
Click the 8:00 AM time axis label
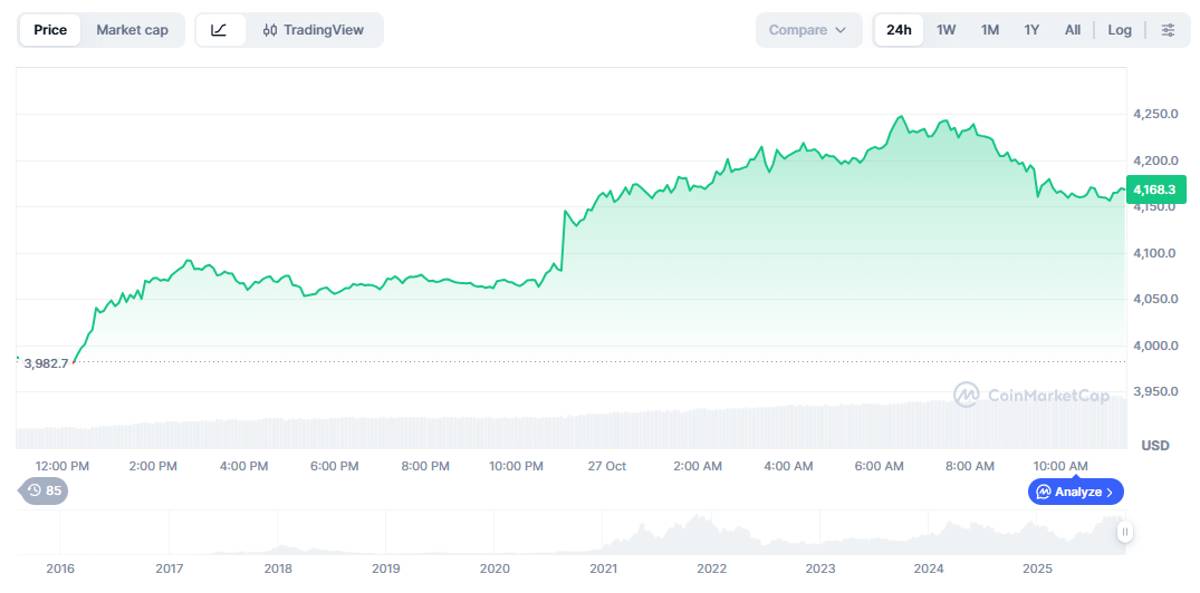pyautogui.click(x=970, y=466)
